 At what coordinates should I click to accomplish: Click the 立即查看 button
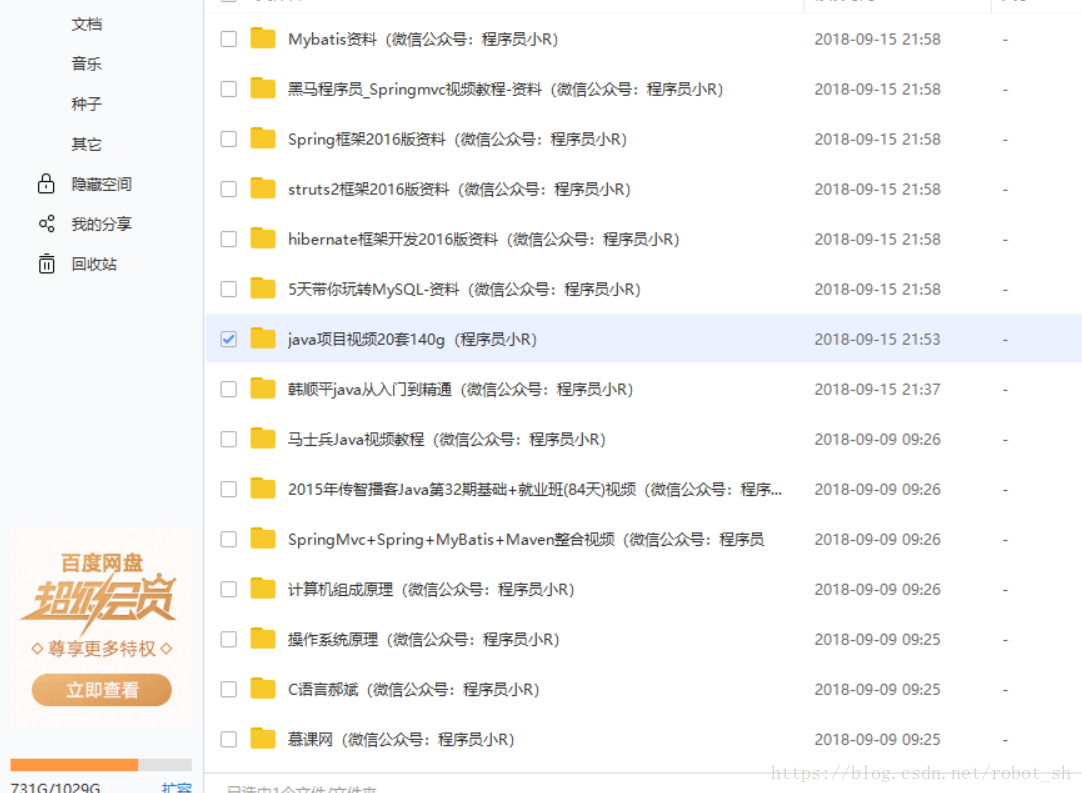point(101,689)
